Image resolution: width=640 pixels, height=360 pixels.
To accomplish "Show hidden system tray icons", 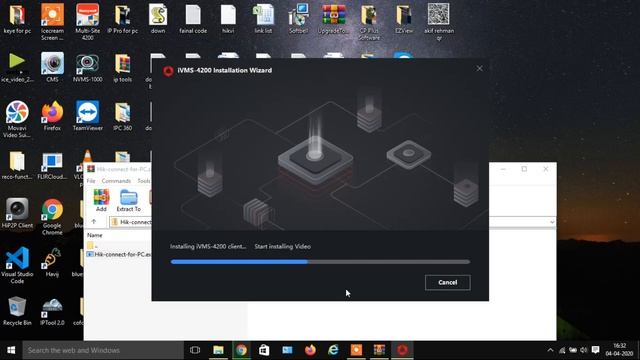I will tap(550, 350).
